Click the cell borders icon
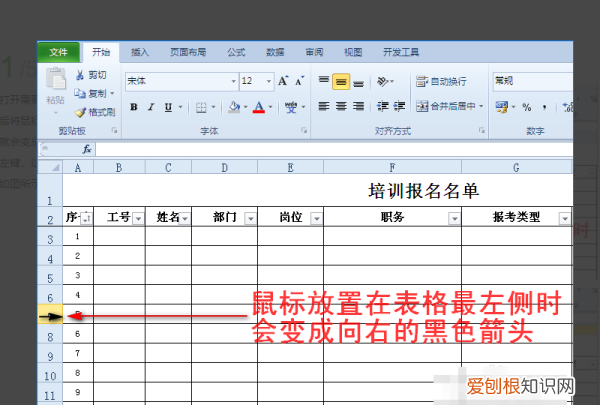 click(201, 108)
